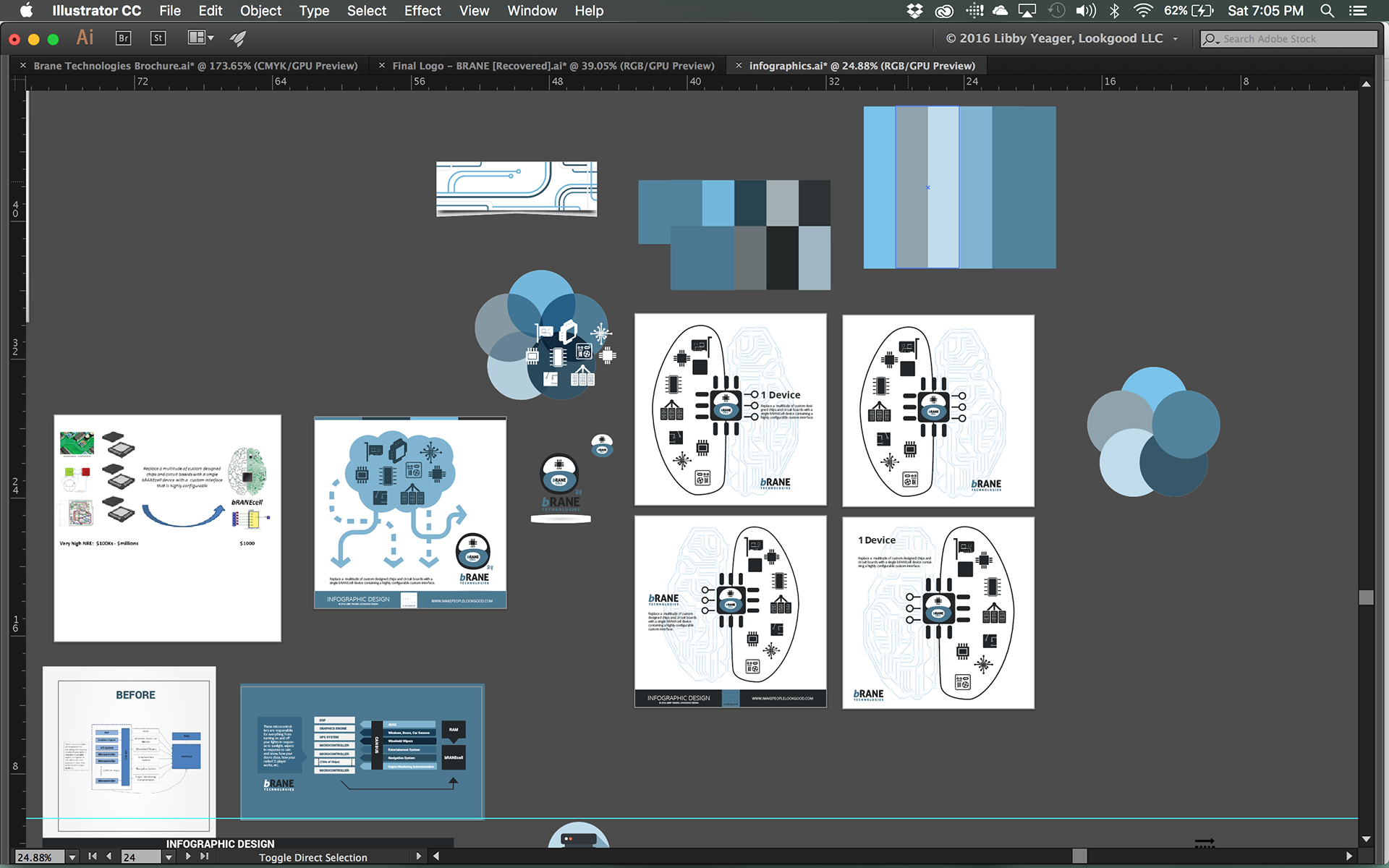Click the vertical scrollbar thumb
The width and height of the screenshot is (1389, 868).
coord(1366,597)
